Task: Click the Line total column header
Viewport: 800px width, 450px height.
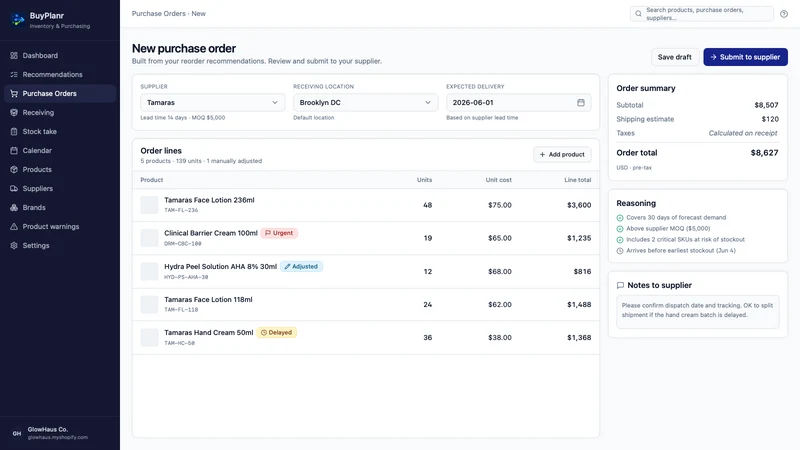Action: [x=578, y=180]
